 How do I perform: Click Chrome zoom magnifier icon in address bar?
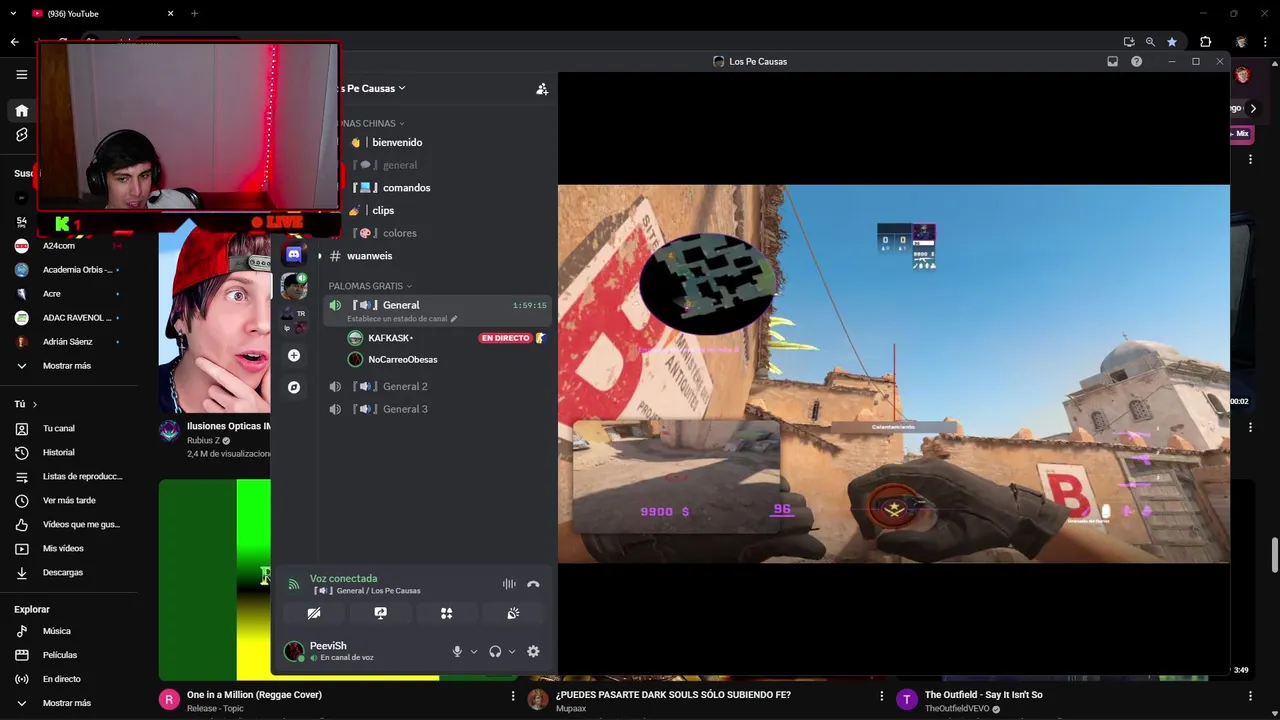coord(1150,42)
